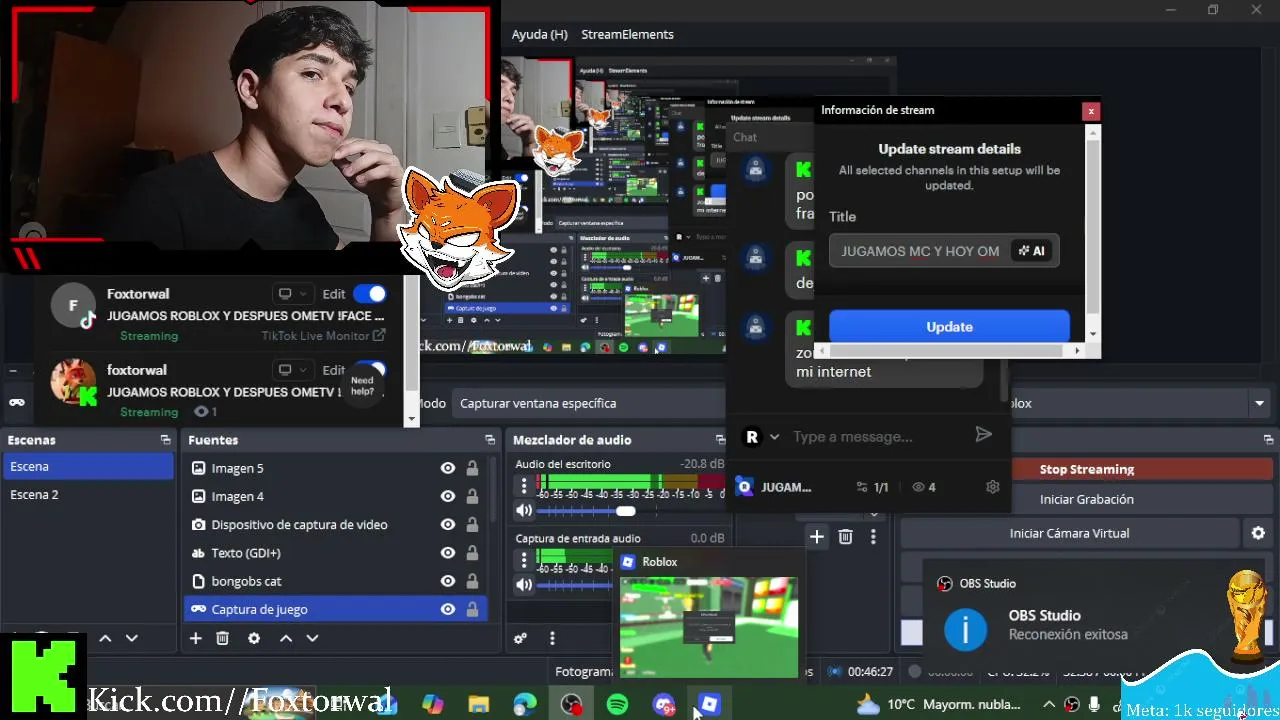This screenshot has width=1280, height=720.
Task: Delete selected source with trash icon in Fuentes
Action: (x=223, y=638)
